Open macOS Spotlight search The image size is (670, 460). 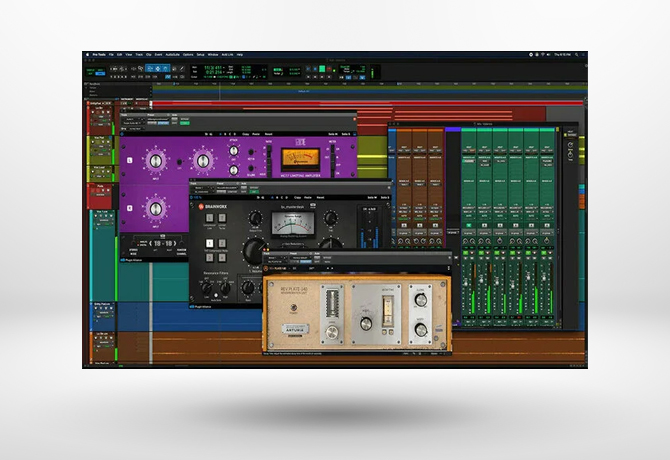pos(576,55)
